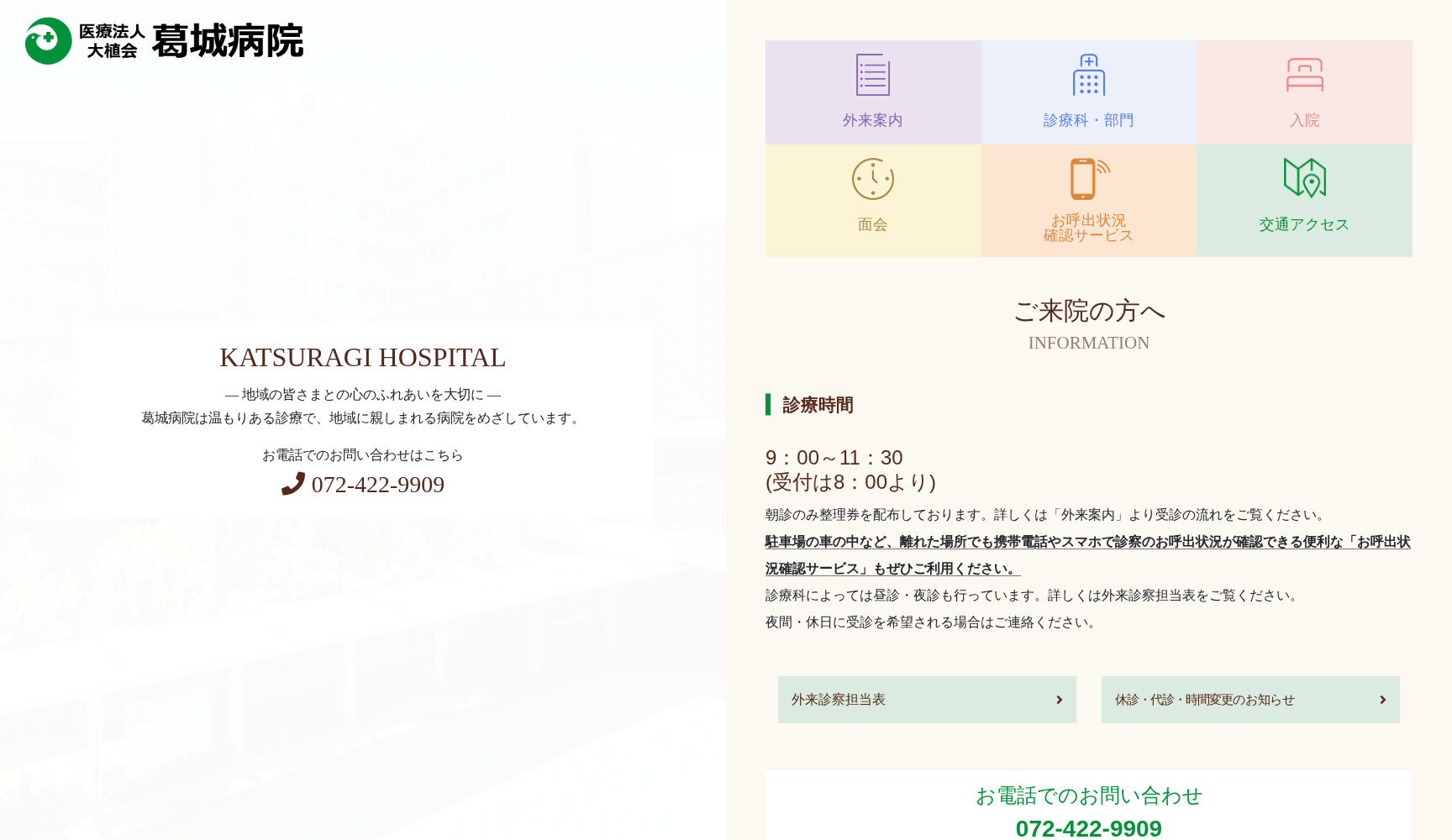Click the 診療時間 section header
1452x840 pixels.
click(x=817, y=406)
